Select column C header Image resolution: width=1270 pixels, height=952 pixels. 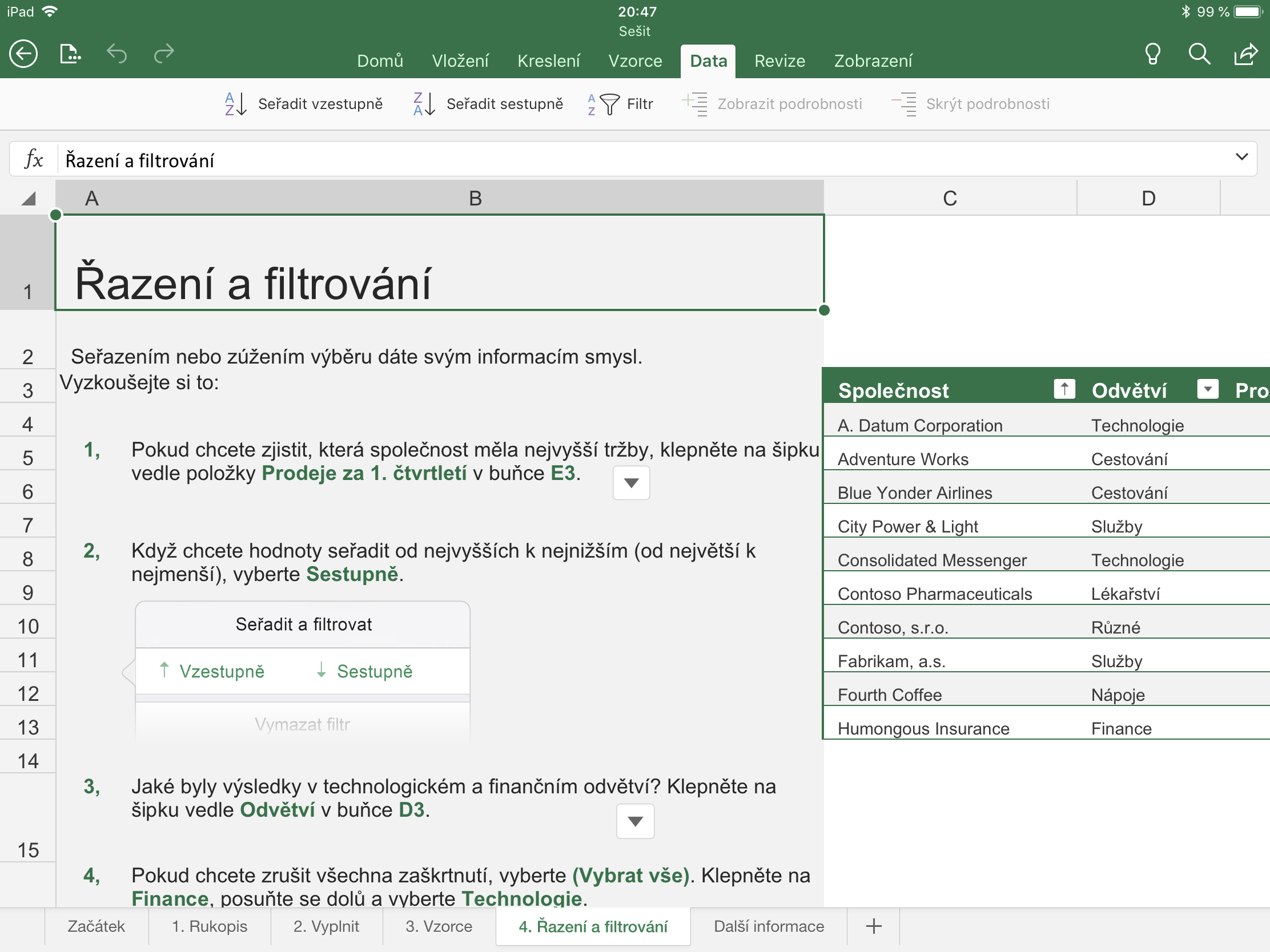pyautogui.click(x=950, y=199)
